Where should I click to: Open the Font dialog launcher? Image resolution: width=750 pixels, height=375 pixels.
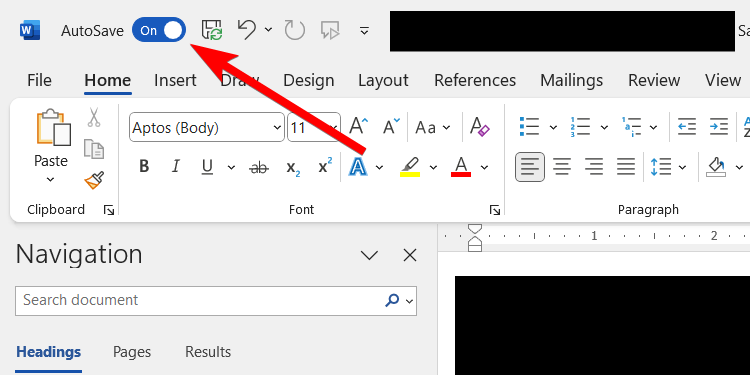[x=495, y=210]
